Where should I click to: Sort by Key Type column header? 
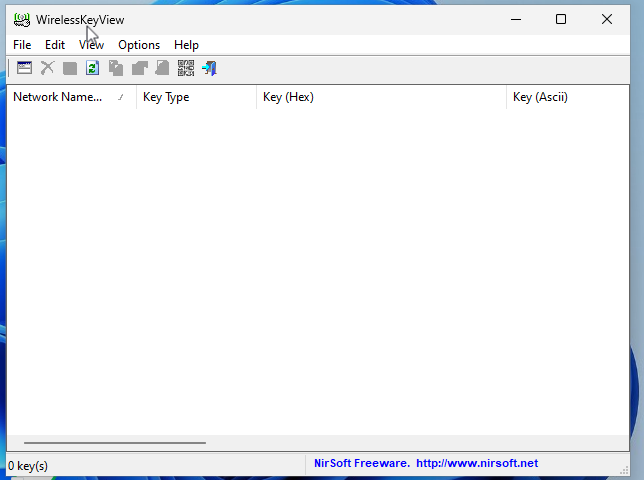pyautogui.click(x=196, y=97)
